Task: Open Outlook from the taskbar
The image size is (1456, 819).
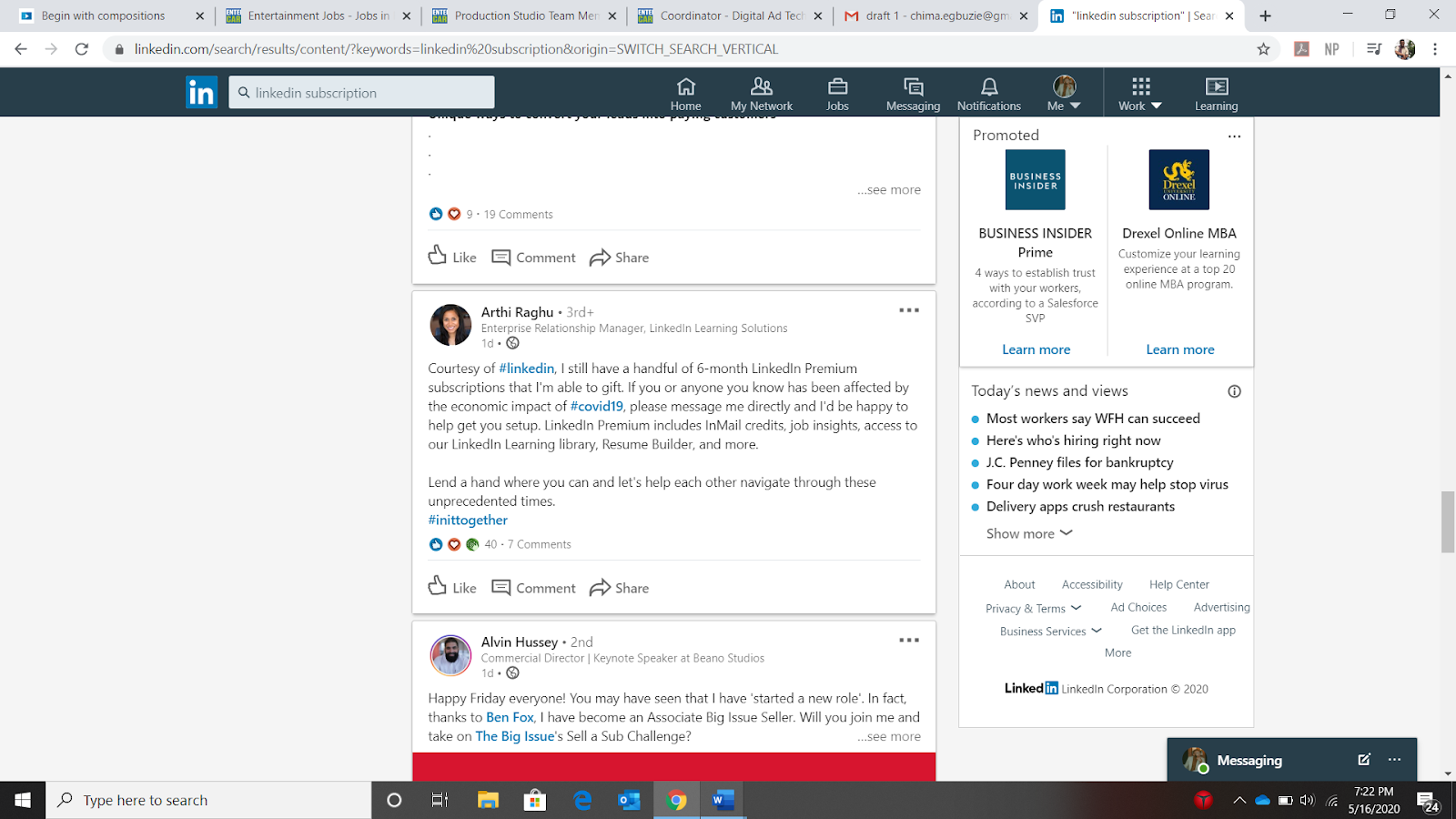Action: 629,800
